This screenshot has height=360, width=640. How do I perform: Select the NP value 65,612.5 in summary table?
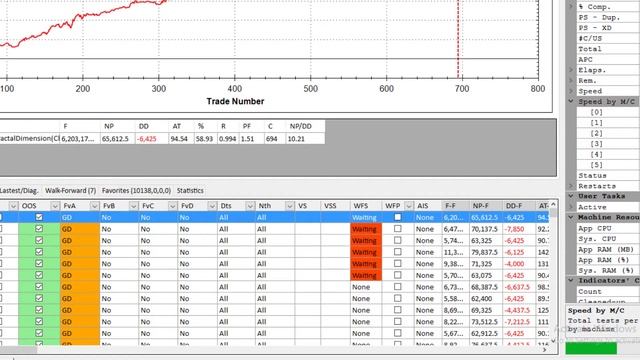tap(115, 139)
